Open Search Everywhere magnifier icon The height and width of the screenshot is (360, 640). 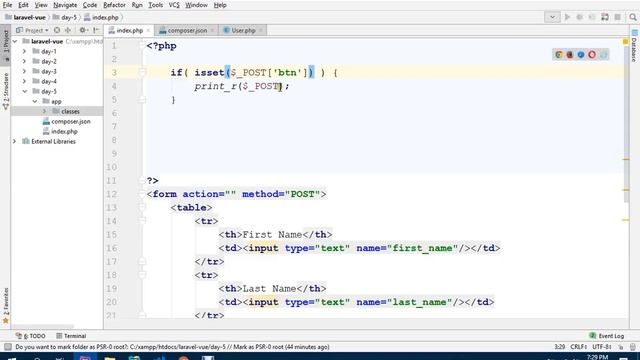[633, 17]
